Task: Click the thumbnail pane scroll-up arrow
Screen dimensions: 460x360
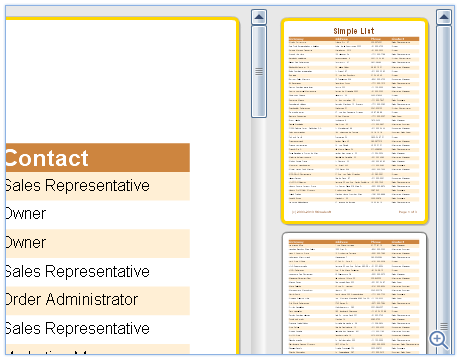Action: [x=444, y=17]
